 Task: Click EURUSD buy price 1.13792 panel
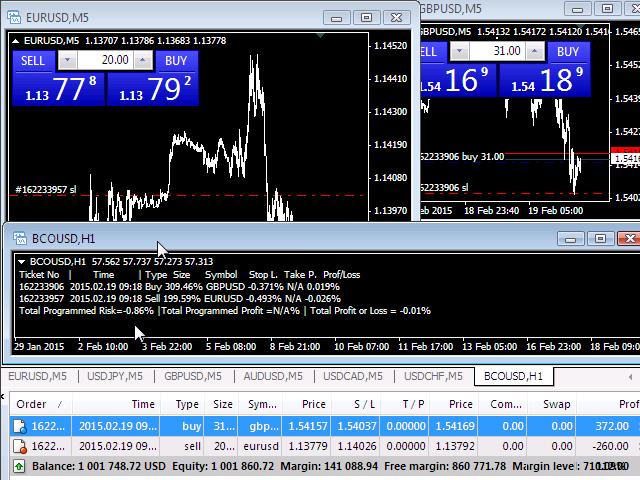(x=153, y=89)
